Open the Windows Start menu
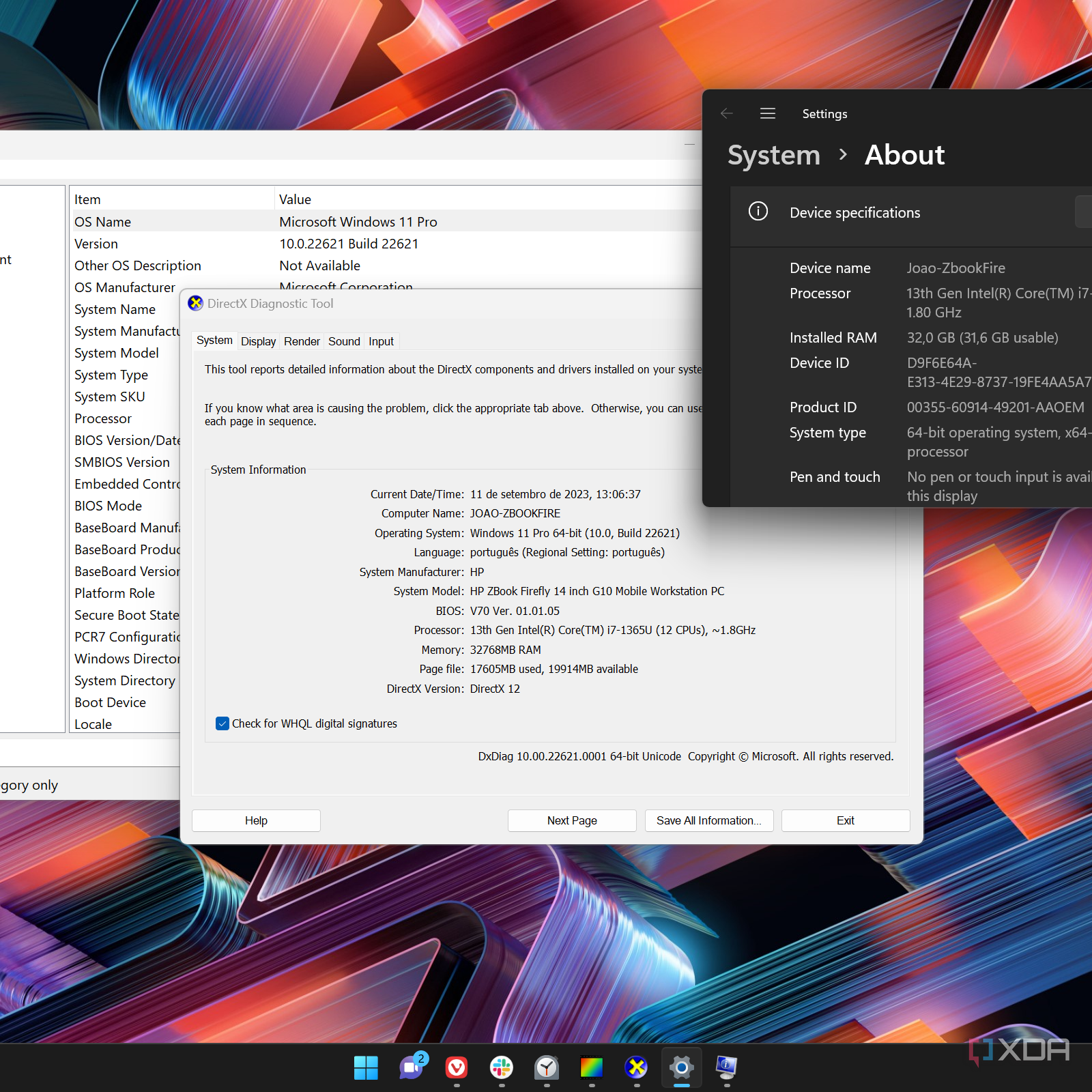This screenshot has height=1092, width=1092. (366, 1067)
